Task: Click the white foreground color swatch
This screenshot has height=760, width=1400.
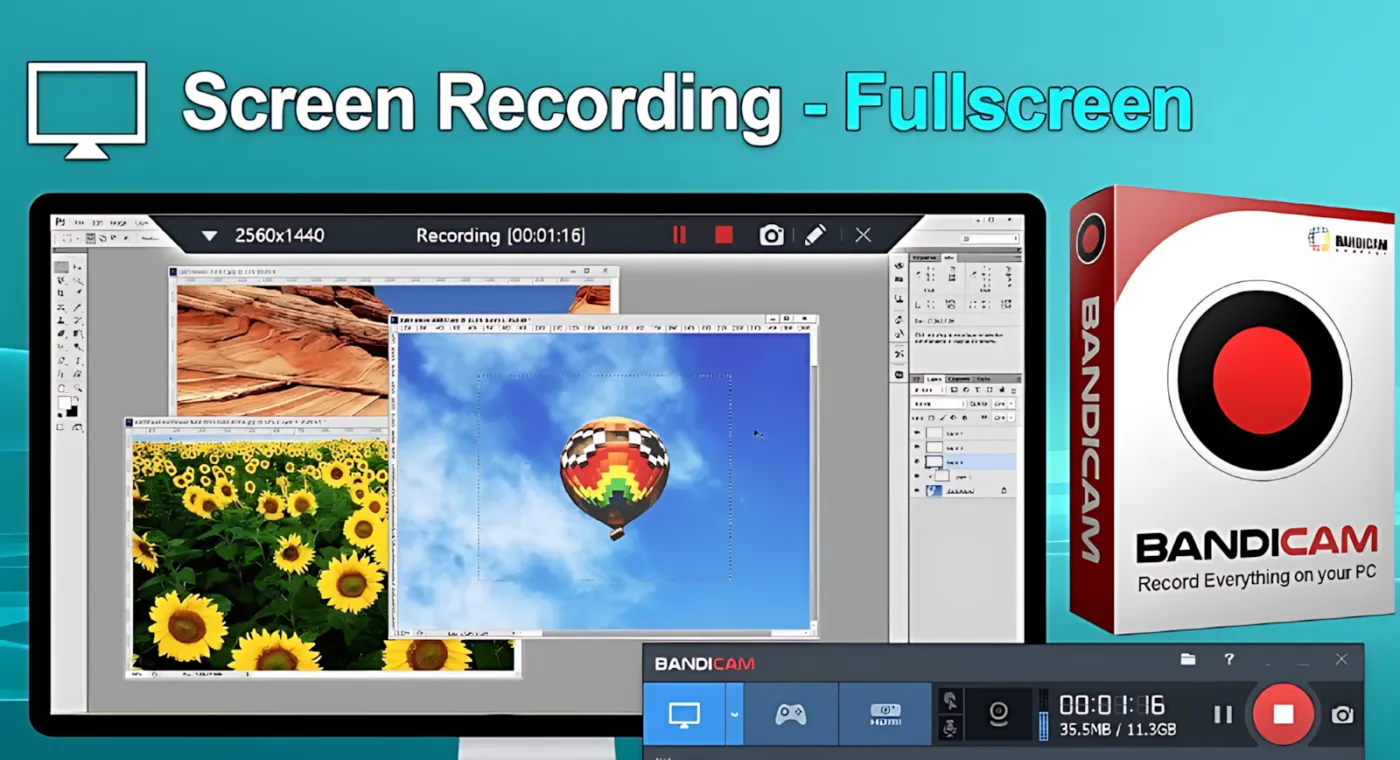Action: 63,403
